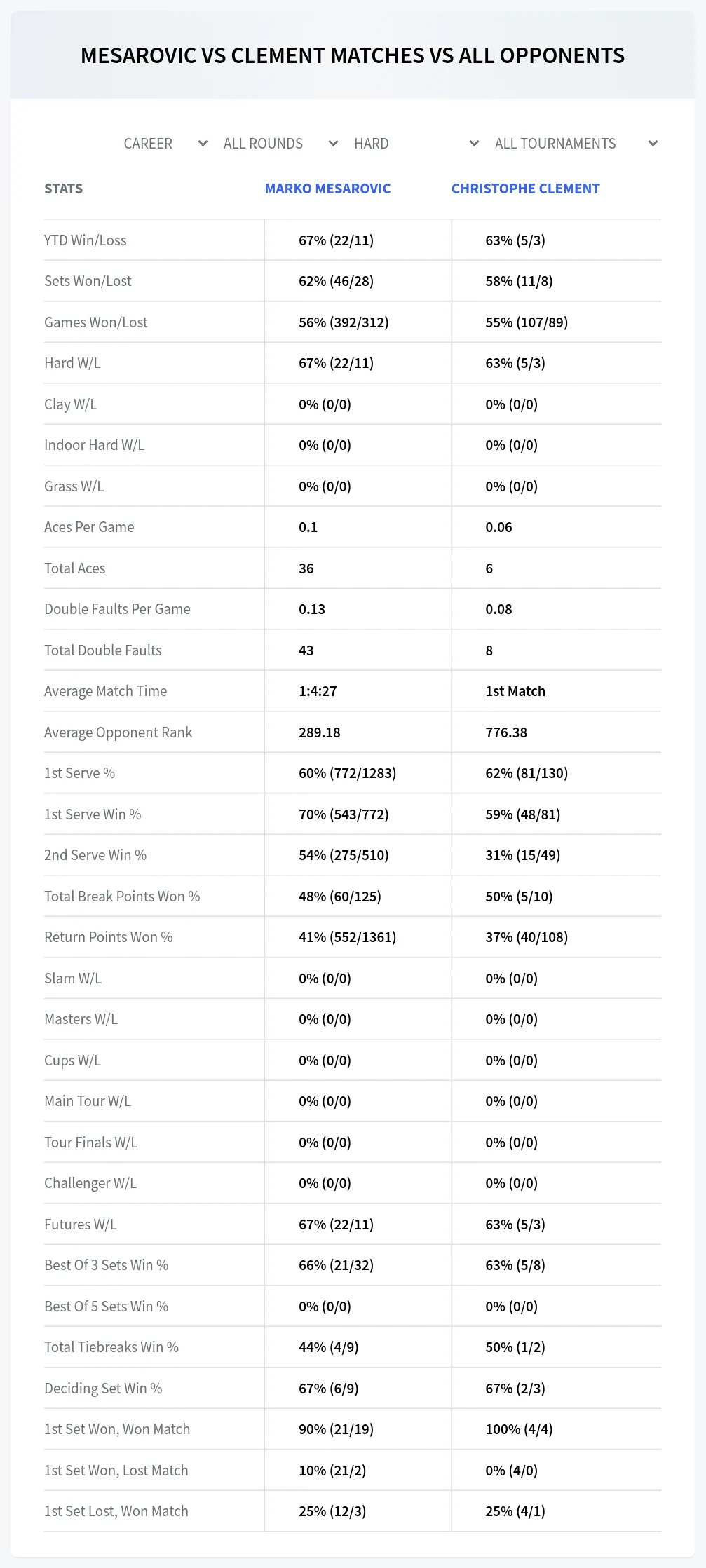Select the Futures W/L row label
The height and width of the screenshot is (1568, 706).
point(81,1225)
